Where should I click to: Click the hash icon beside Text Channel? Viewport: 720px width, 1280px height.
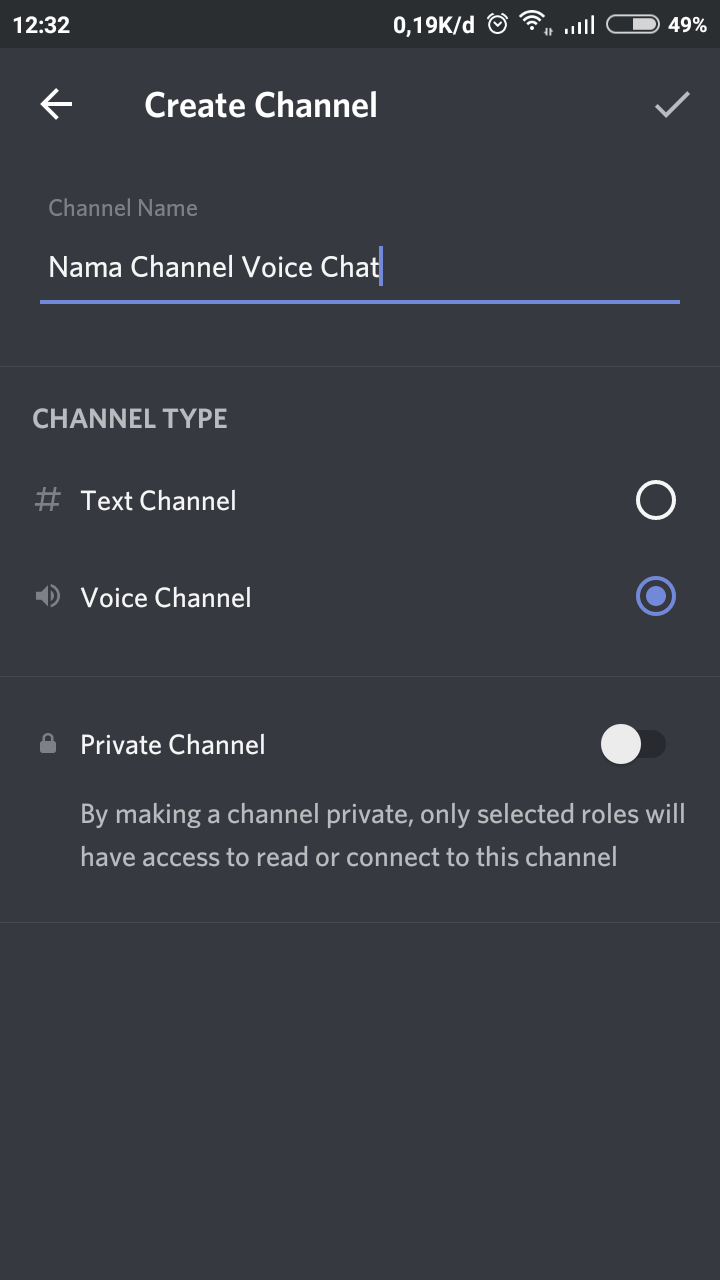47,500
